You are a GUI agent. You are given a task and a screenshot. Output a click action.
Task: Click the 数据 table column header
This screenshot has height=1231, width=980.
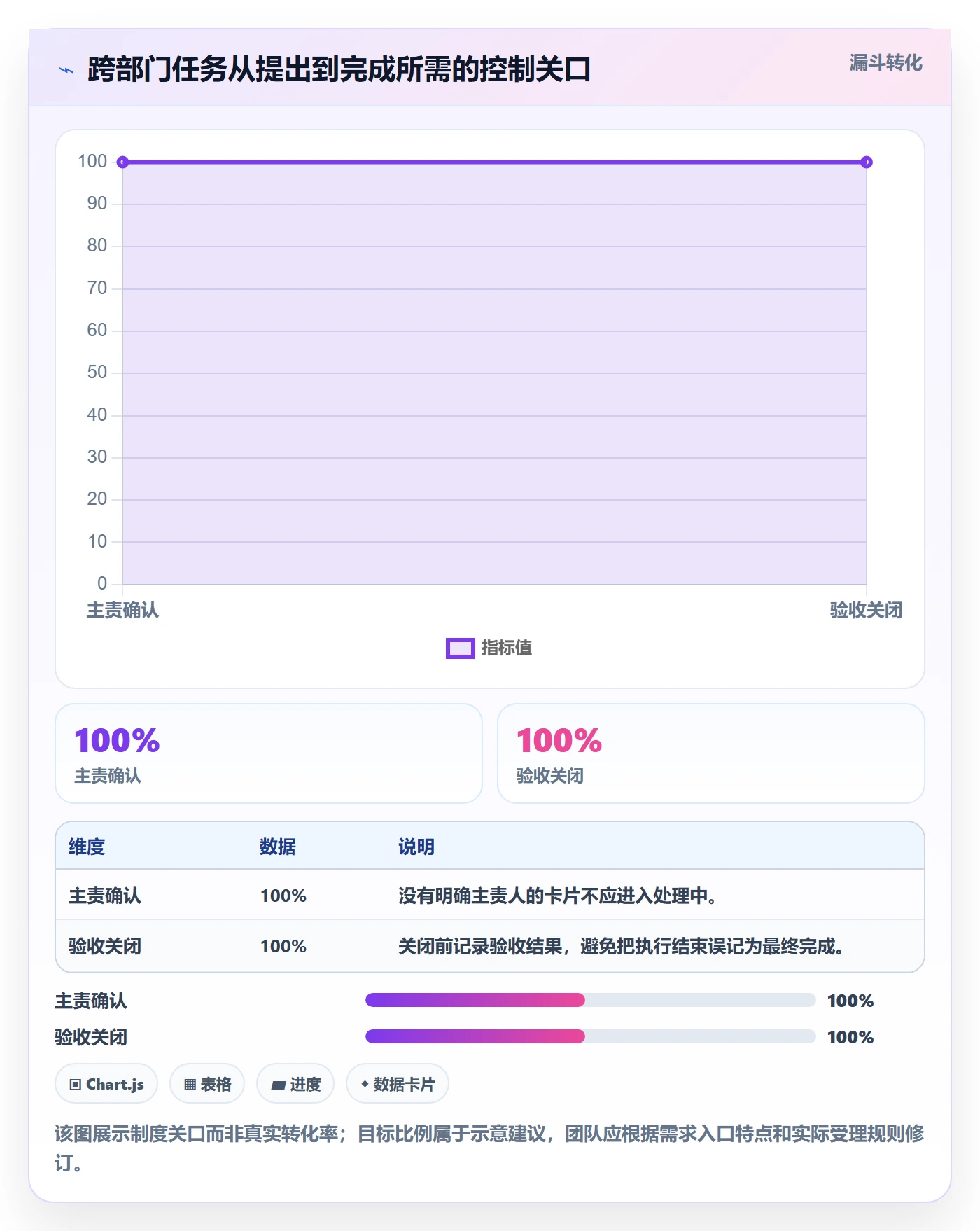(x=278, y=847)
